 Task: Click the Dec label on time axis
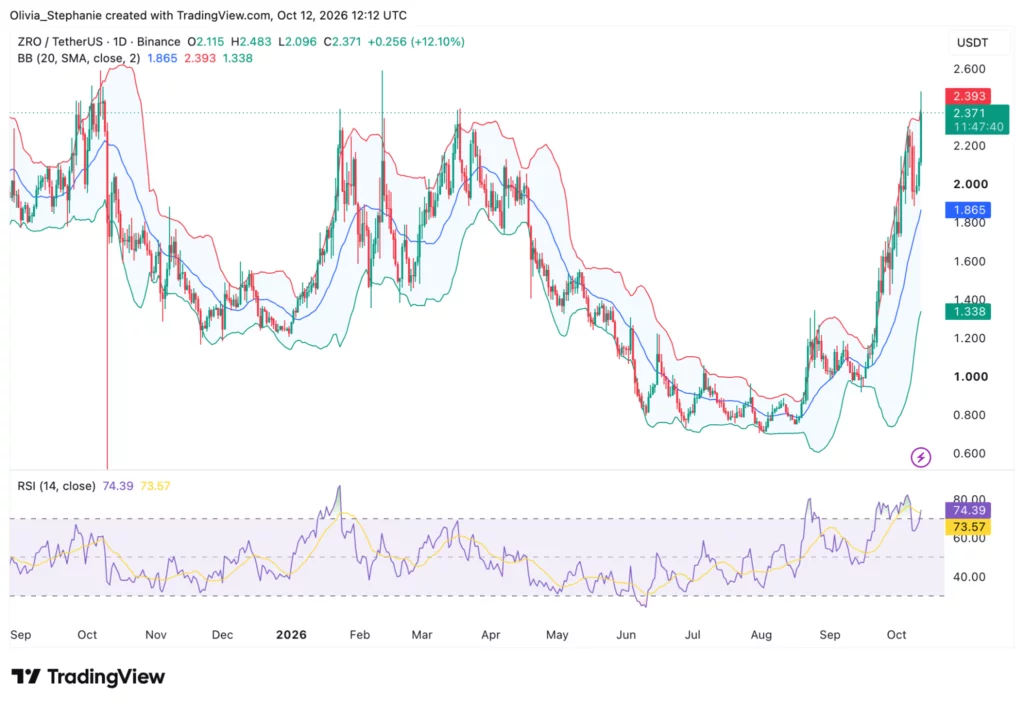[x=222, y=635]
